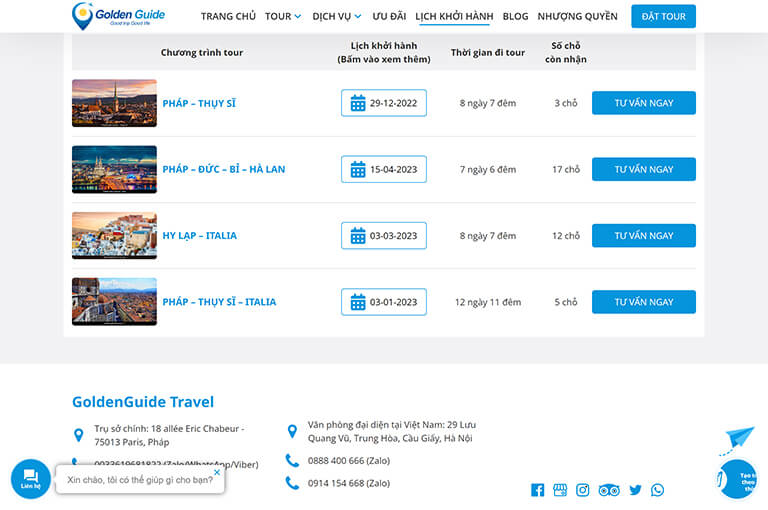Screen dimensions: 768x510
Task: Open the NHƯỢNG QUYỀN menu item
Action: point(577,16)
